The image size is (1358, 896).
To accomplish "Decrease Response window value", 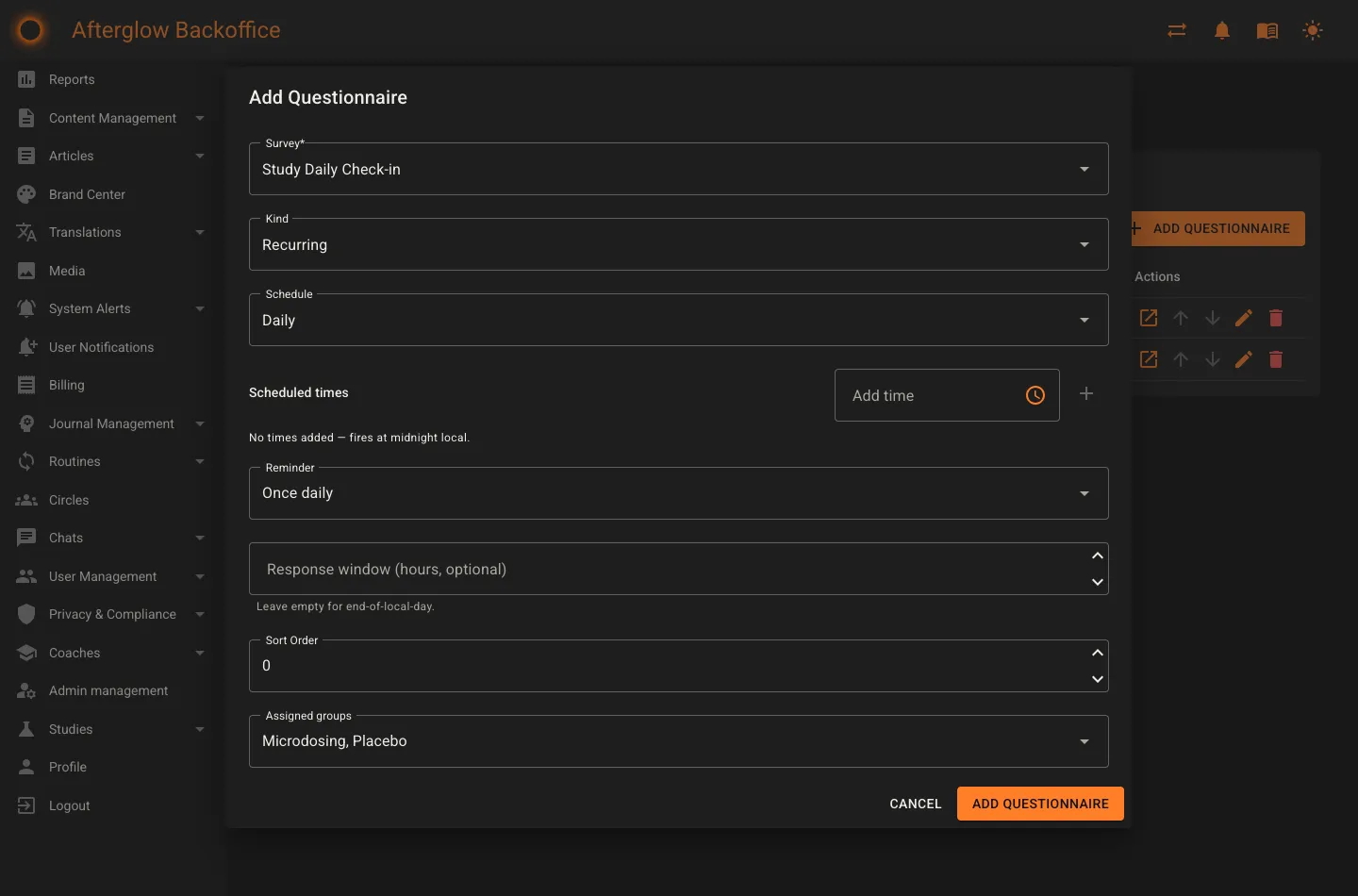I will coord(1097,582).
